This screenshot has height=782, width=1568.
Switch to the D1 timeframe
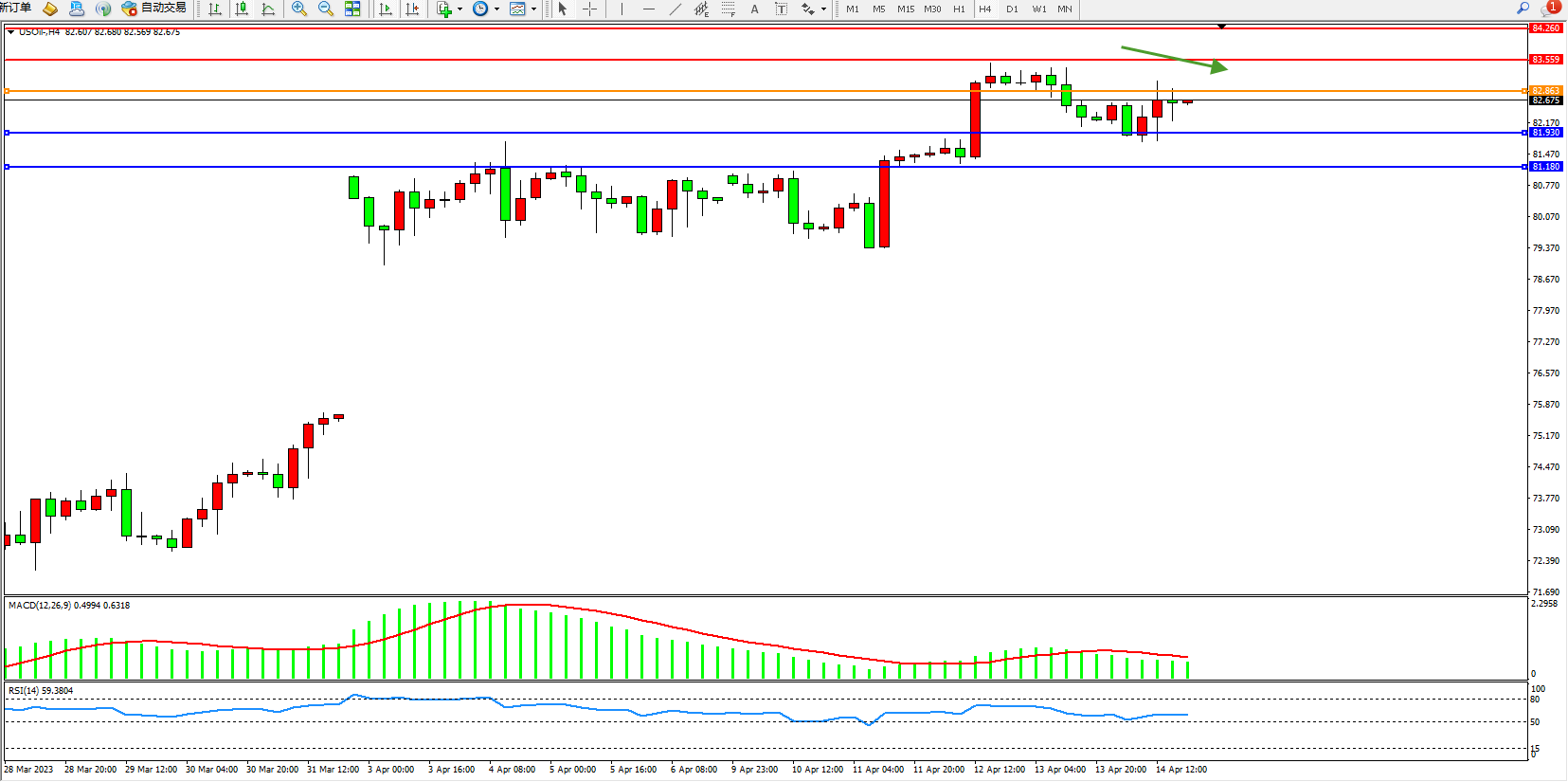[x=1012, y=9]
